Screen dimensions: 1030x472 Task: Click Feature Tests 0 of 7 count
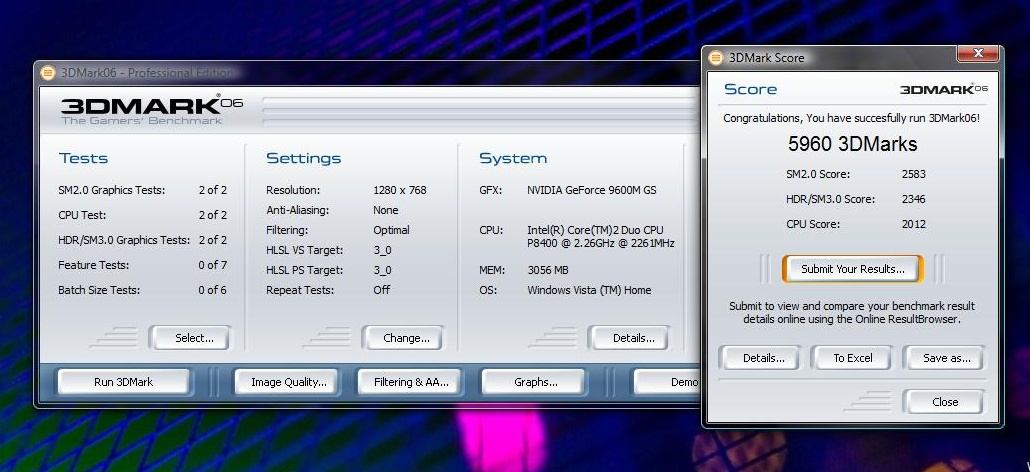point(213,265)
